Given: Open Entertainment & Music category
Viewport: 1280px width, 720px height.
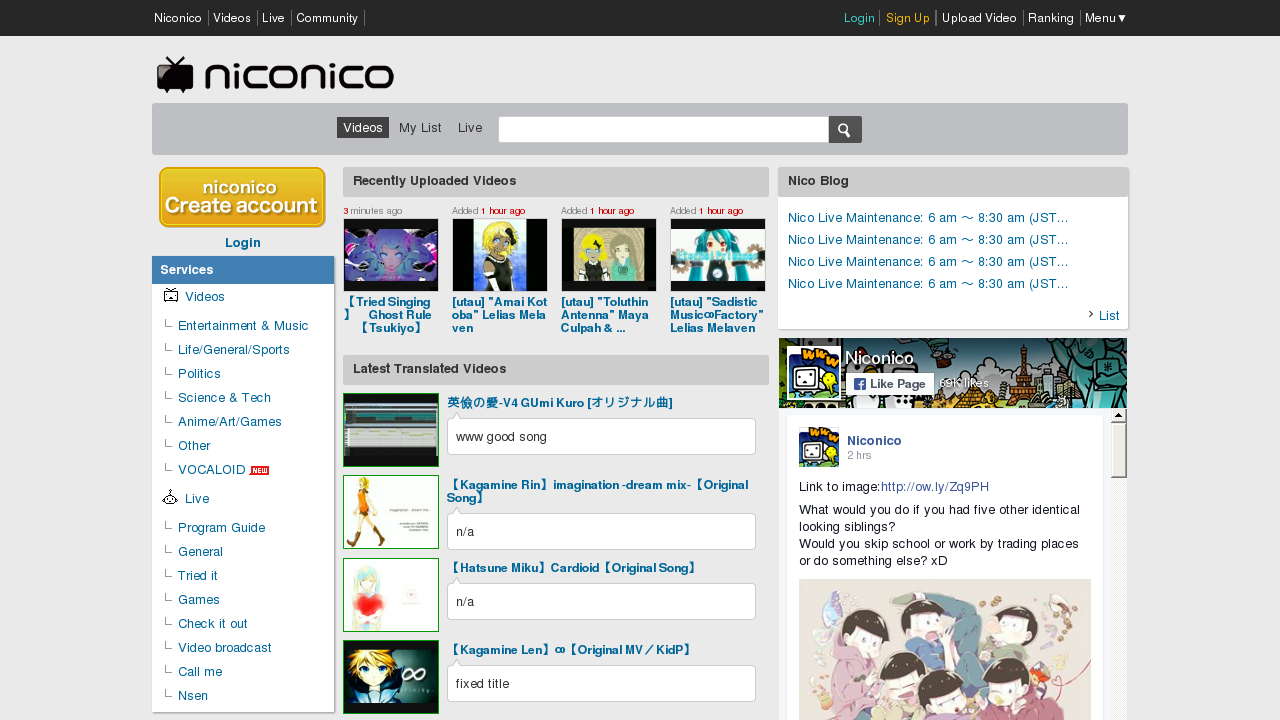Looking at the screenshot, I should [x=243, y=326].
